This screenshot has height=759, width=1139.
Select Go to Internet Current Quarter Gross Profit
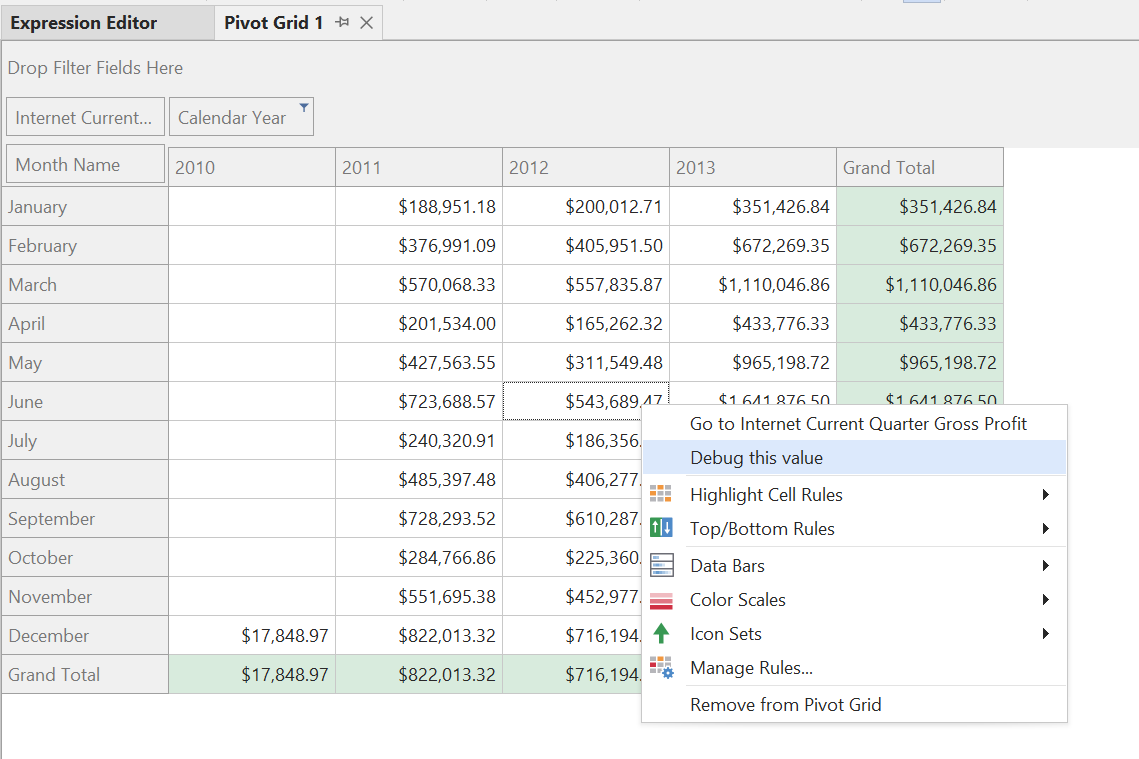[858, 424]
